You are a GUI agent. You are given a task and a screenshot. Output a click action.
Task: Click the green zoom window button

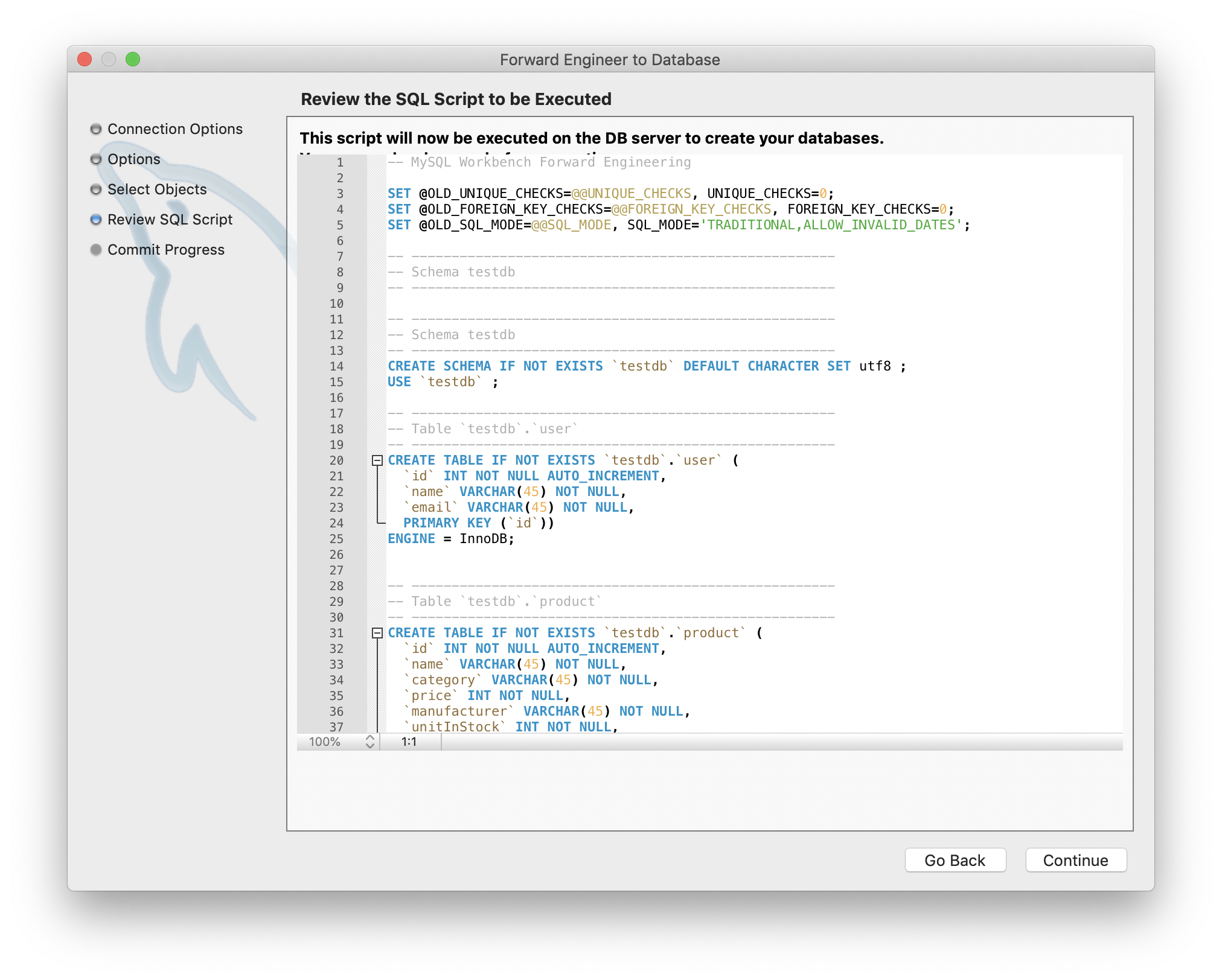click(x=133, y=59)
